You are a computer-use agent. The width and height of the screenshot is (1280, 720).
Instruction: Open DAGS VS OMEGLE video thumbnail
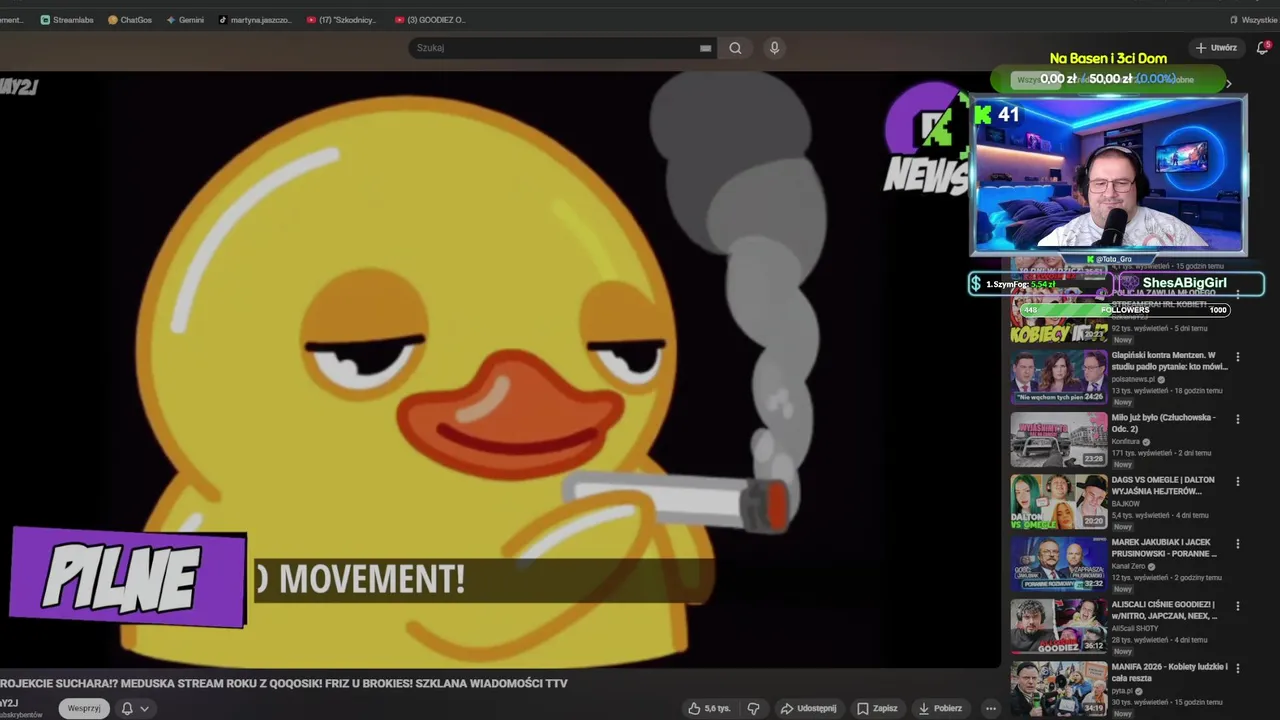[1058, 502]
